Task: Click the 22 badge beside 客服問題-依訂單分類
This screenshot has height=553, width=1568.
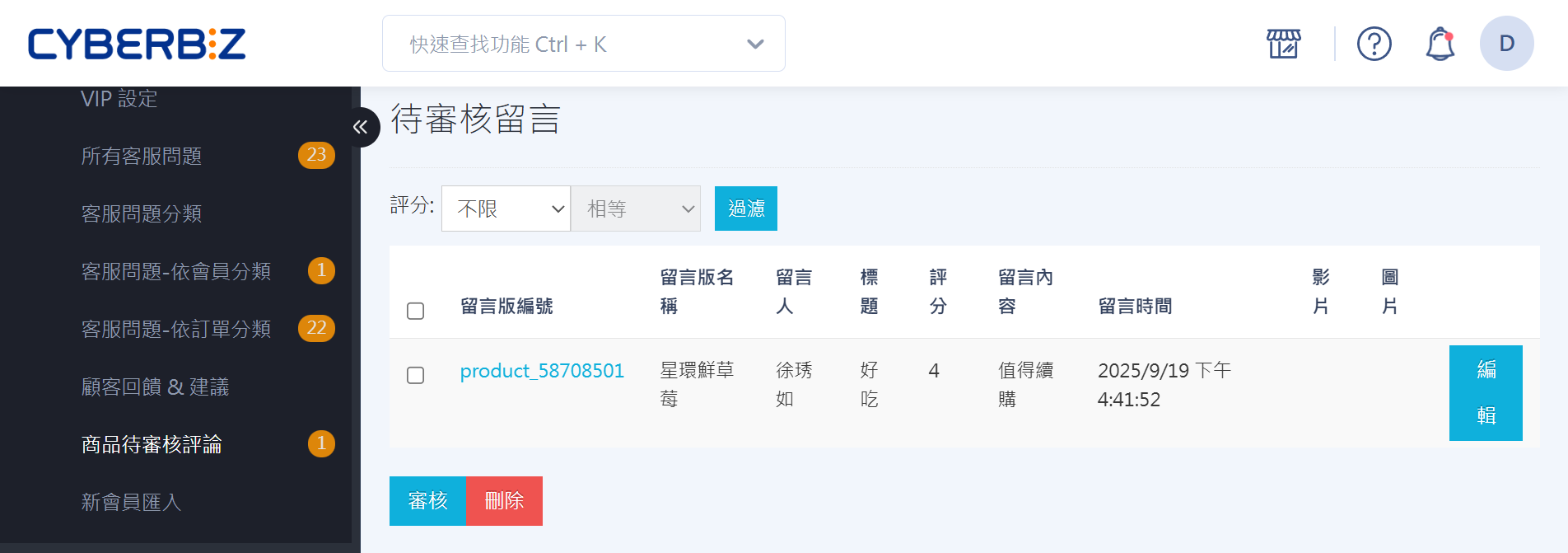Action: point(316,328)
